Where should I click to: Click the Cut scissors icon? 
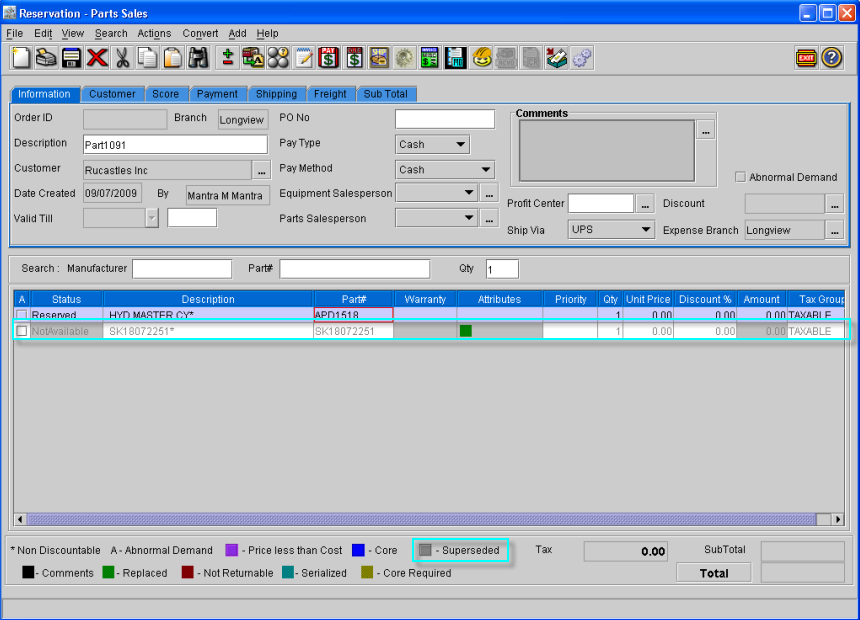point(122,58)
